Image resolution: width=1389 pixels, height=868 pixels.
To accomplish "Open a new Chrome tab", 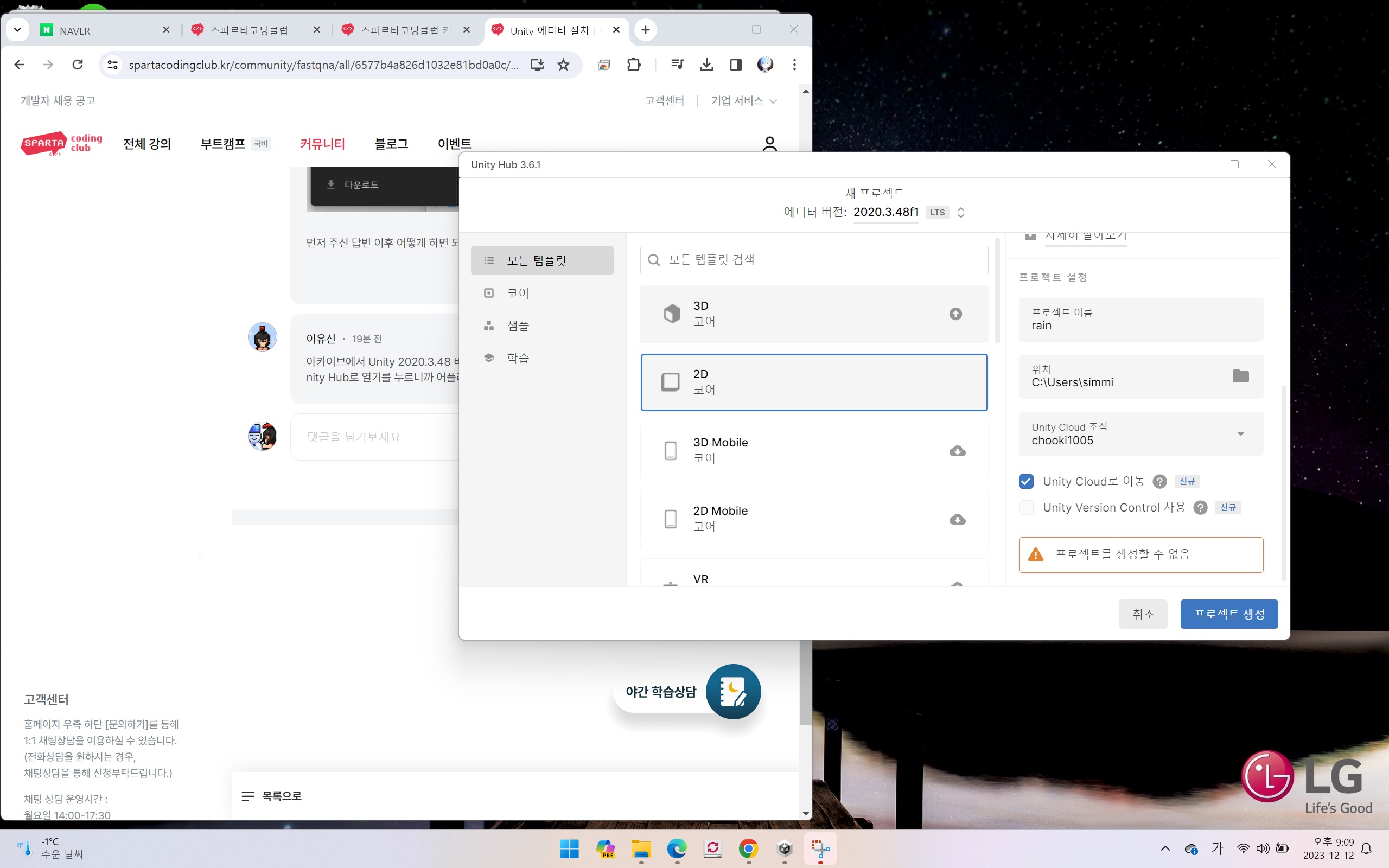I will click(645, 30).
